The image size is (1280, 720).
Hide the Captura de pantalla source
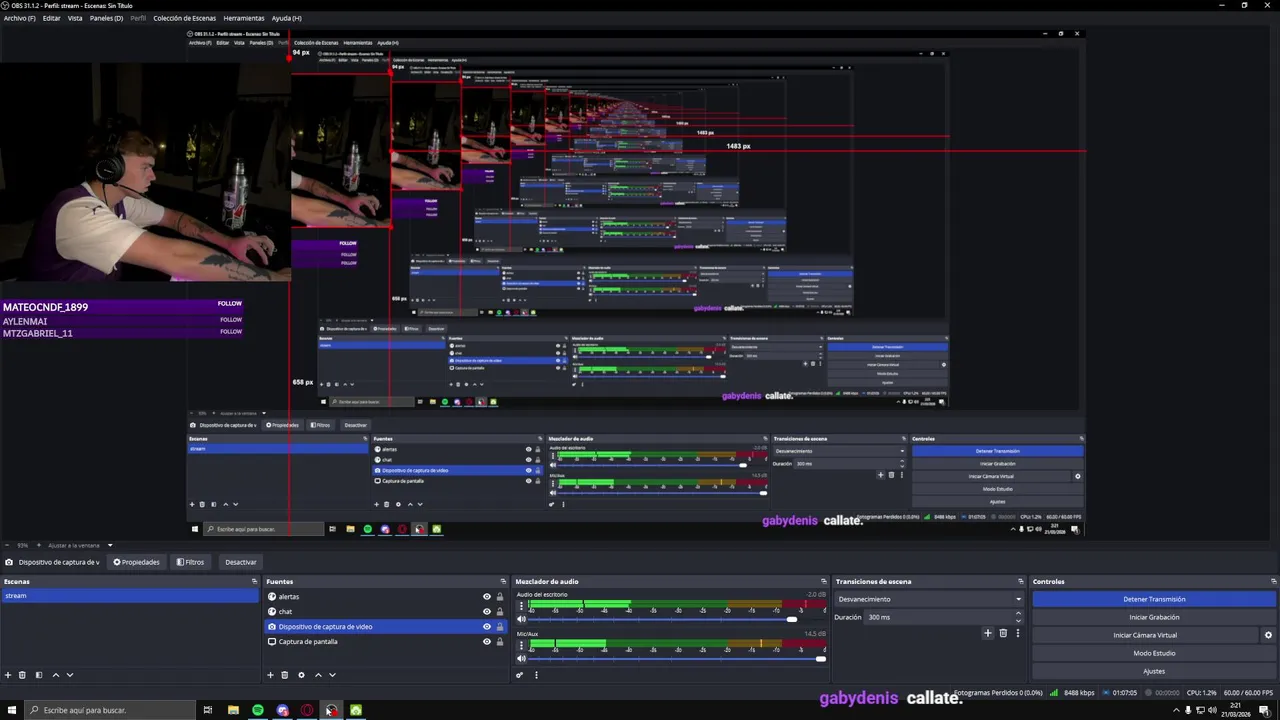[x=487, y=642]
